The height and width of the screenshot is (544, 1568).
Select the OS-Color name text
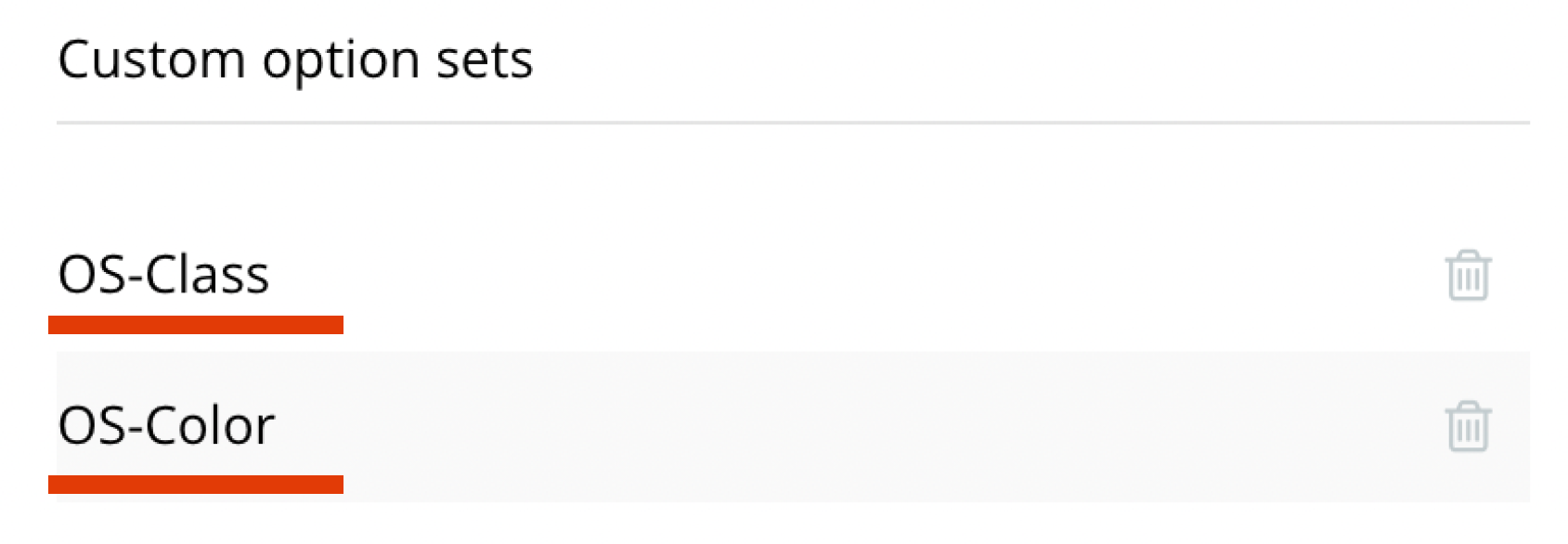(x=166, y=426)
